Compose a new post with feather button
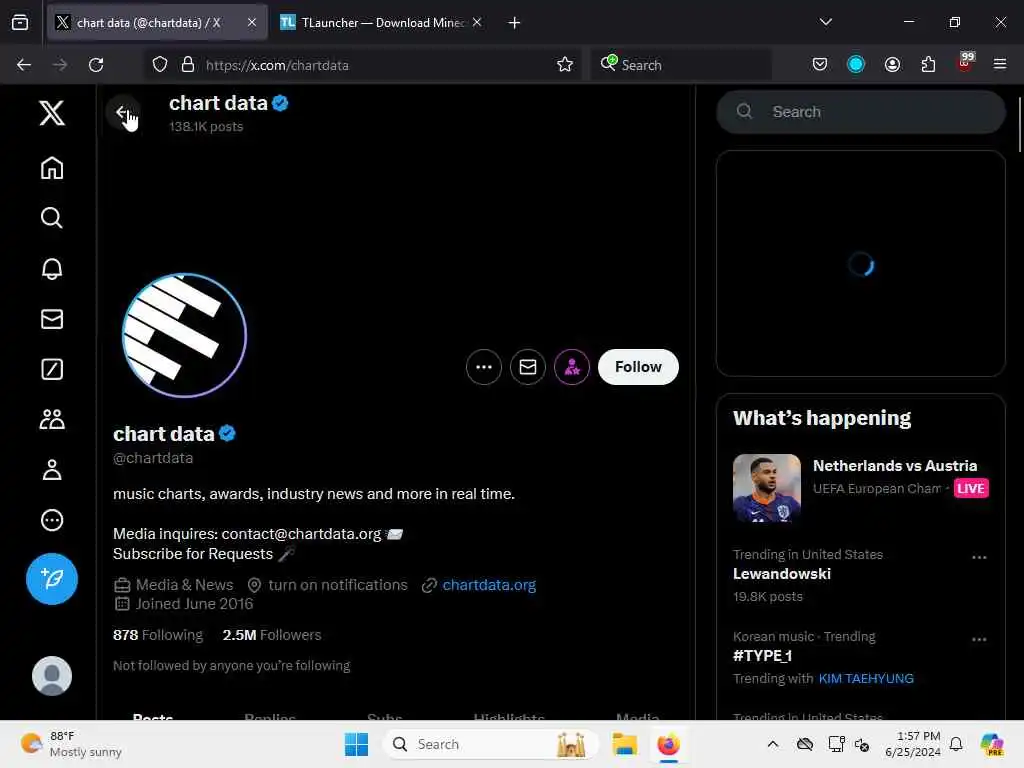This screenshot has height=768, width=1024. (52, 579)
